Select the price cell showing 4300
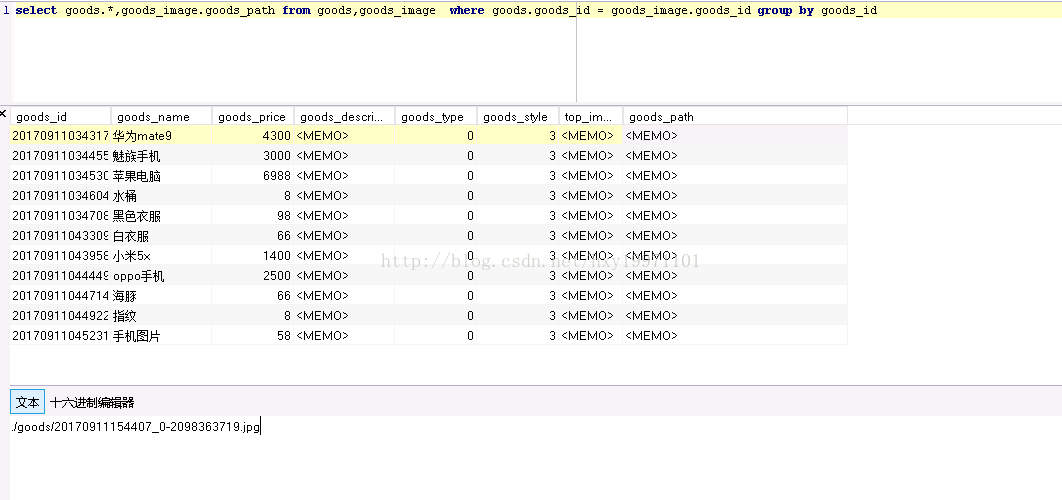 (276, 136)
